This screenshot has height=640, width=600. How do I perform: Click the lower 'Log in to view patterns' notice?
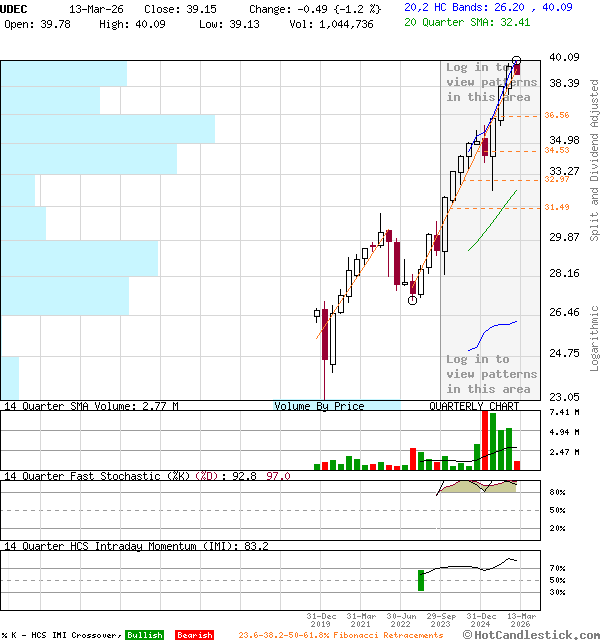click(490, 374)
